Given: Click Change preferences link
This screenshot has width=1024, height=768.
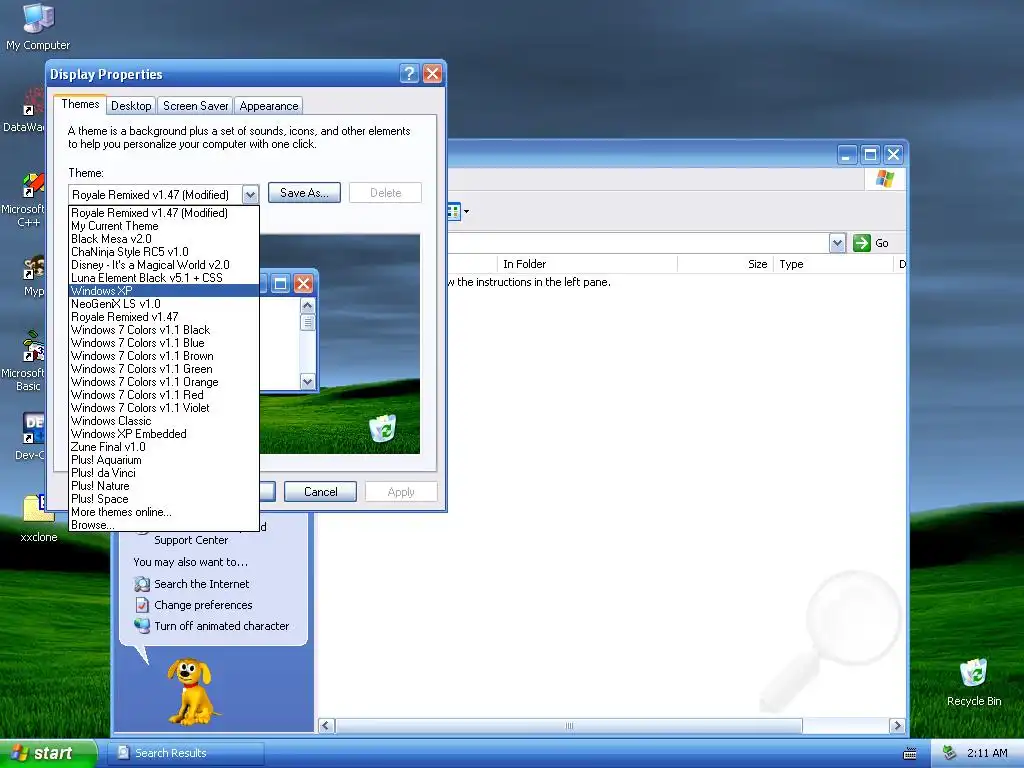Looking at the screenshot, I should (x=203, y=605).
